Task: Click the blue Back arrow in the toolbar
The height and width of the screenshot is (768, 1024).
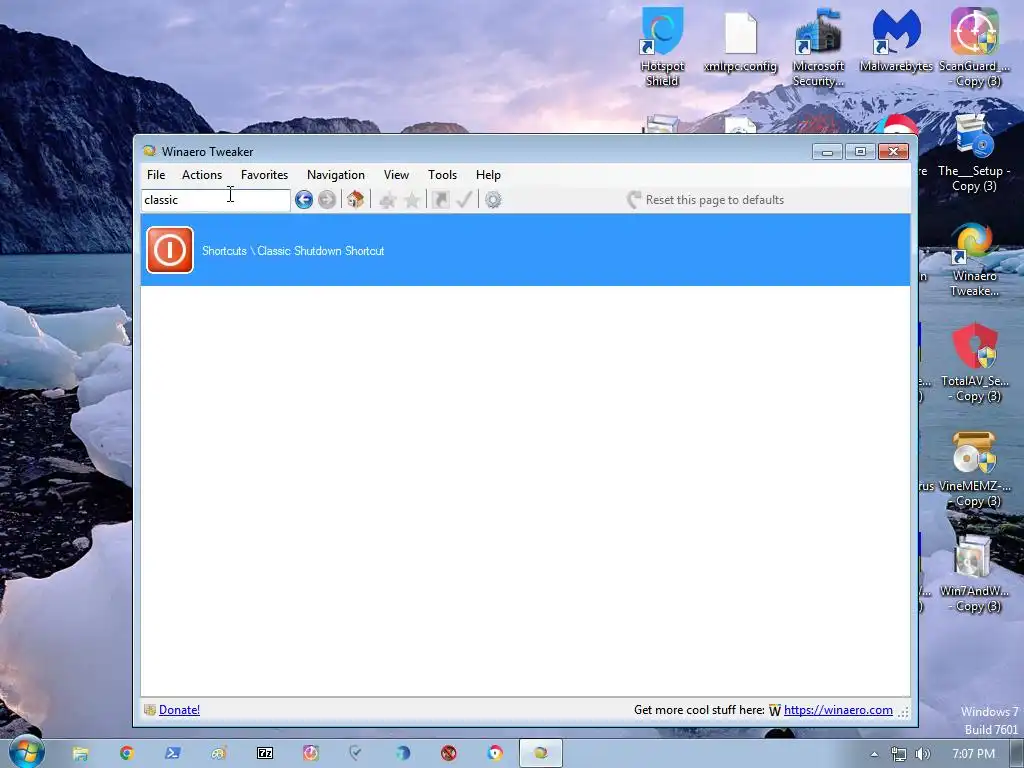Action: [304, 199]
